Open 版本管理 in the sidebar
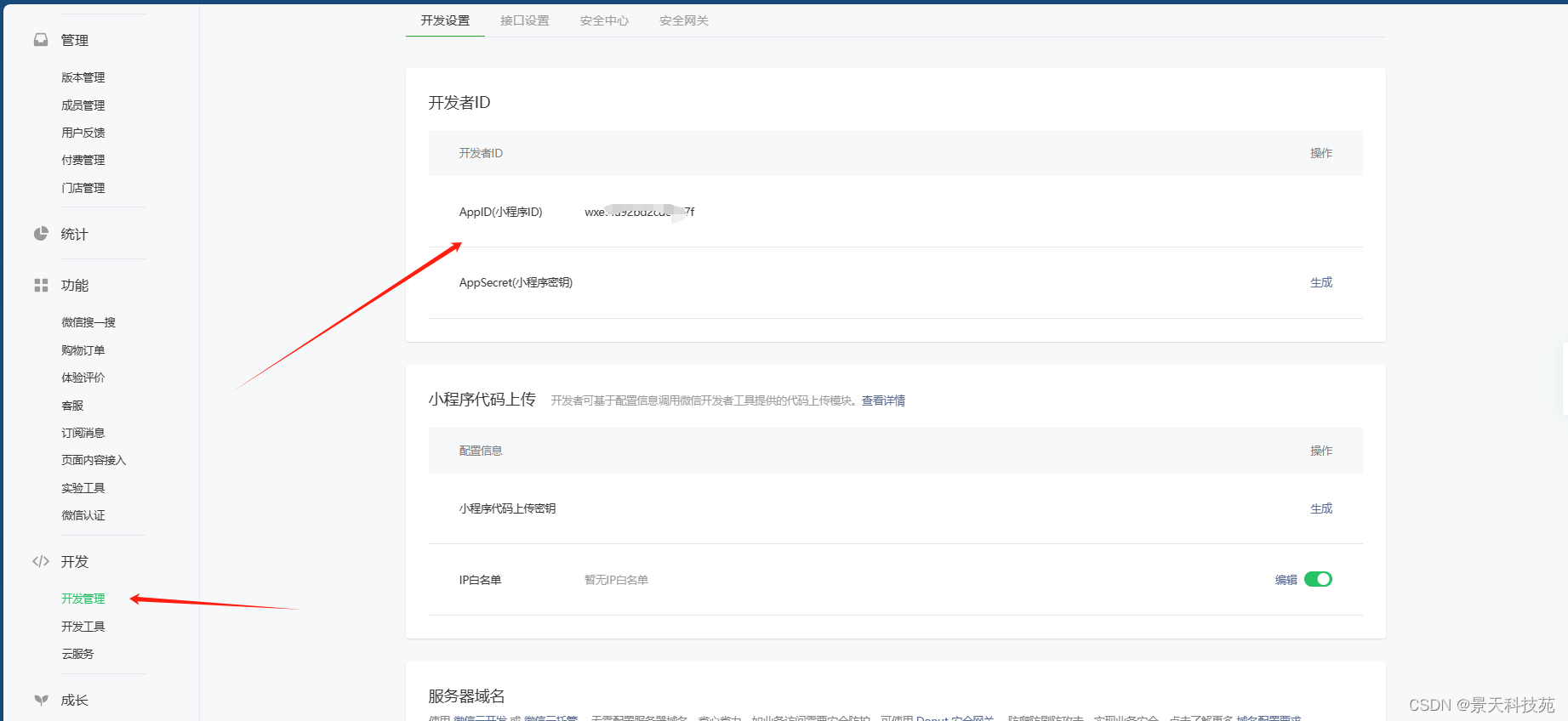Viewport: 1568px width, 721px height. pyautogui.click(x=83, y=77)
